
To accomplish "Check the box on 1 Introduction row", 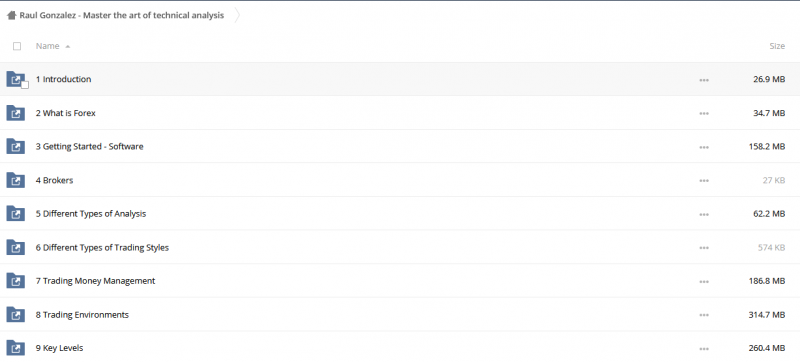I will click(24, 85).
